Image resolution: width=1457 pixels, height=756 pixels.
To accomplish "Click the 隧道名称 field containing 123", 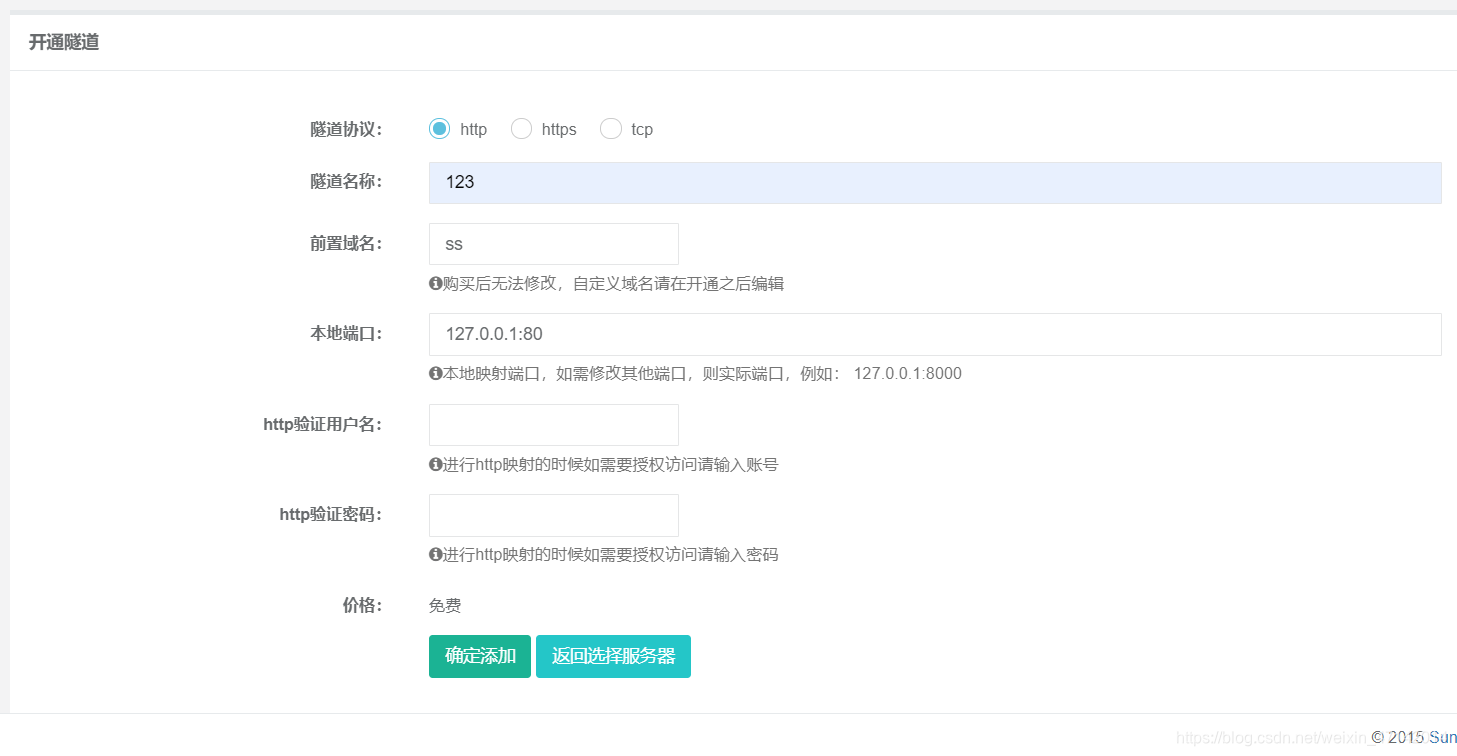I will [935, 183].
